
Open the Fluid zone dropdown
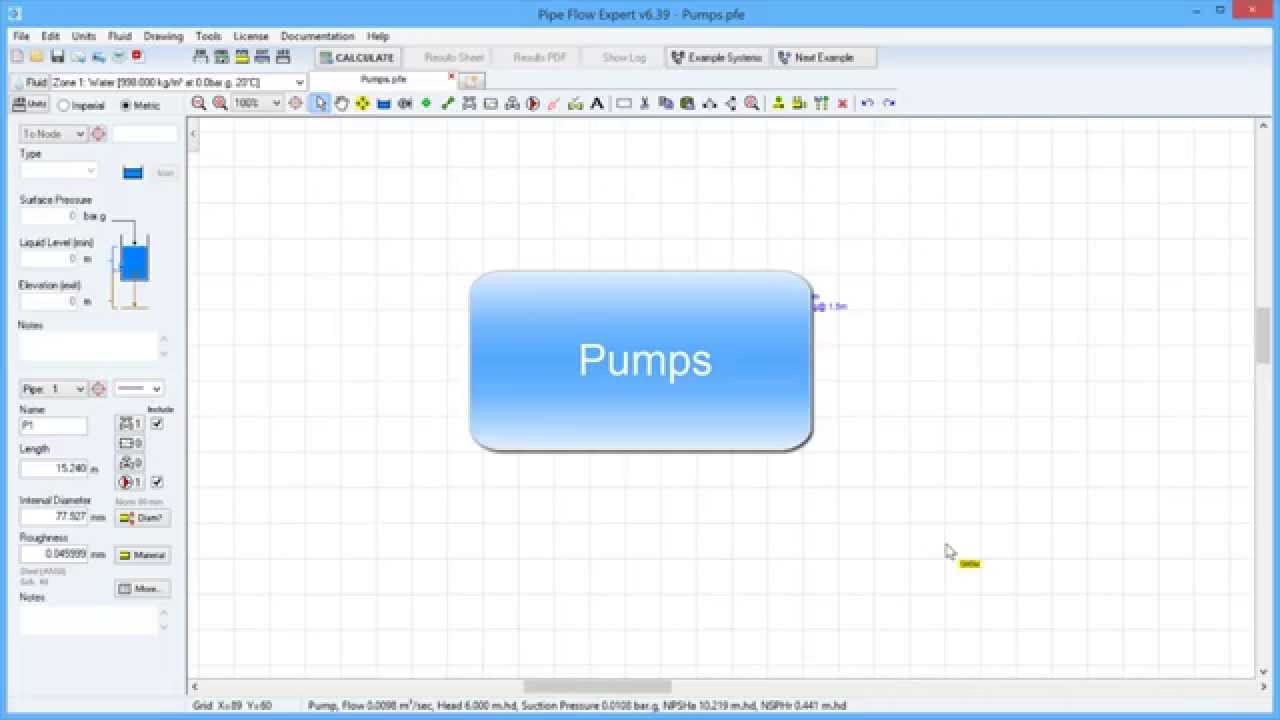300,82
